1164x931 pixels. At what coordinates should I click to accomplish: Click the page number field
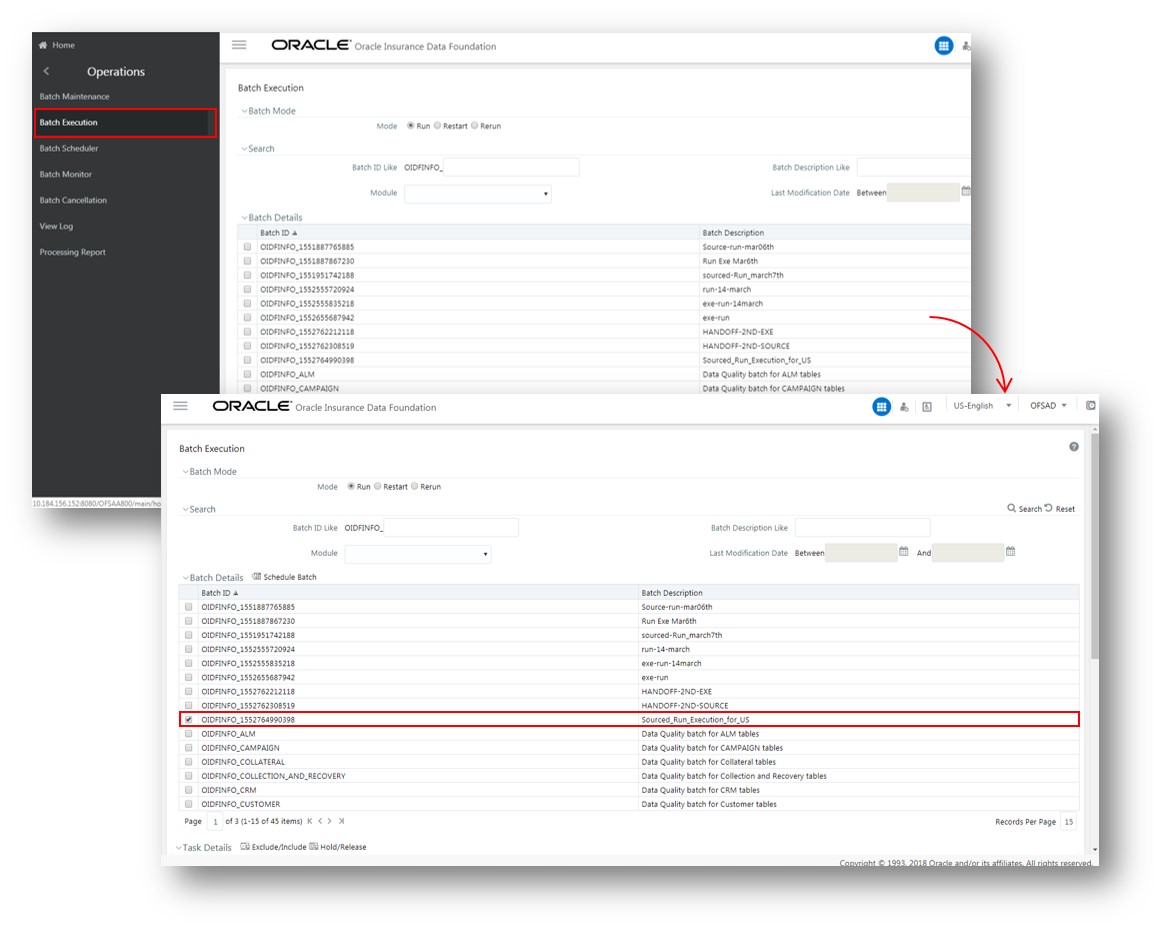[215, 822]
